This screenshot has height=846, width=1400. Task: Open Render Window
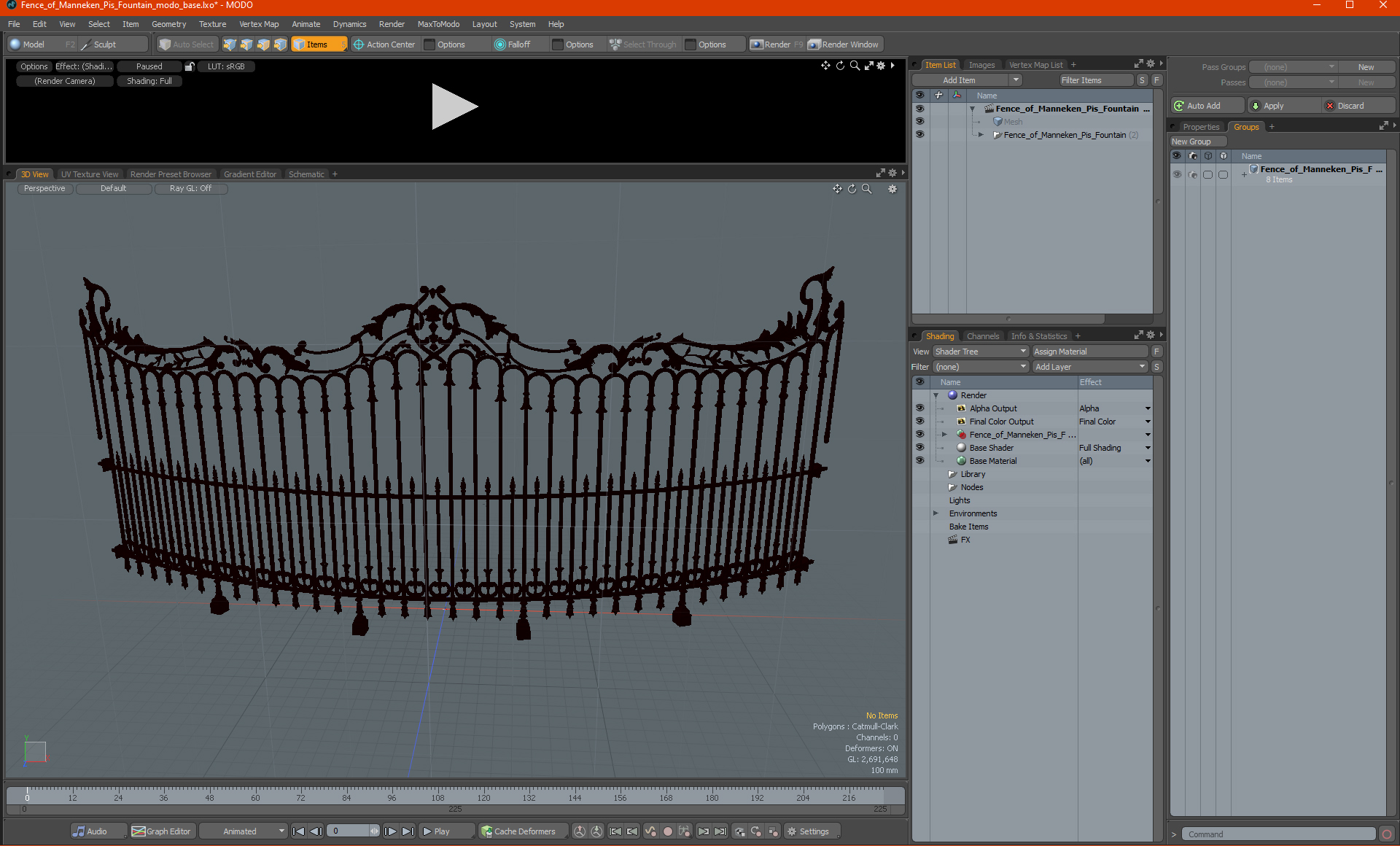[844, 44]
